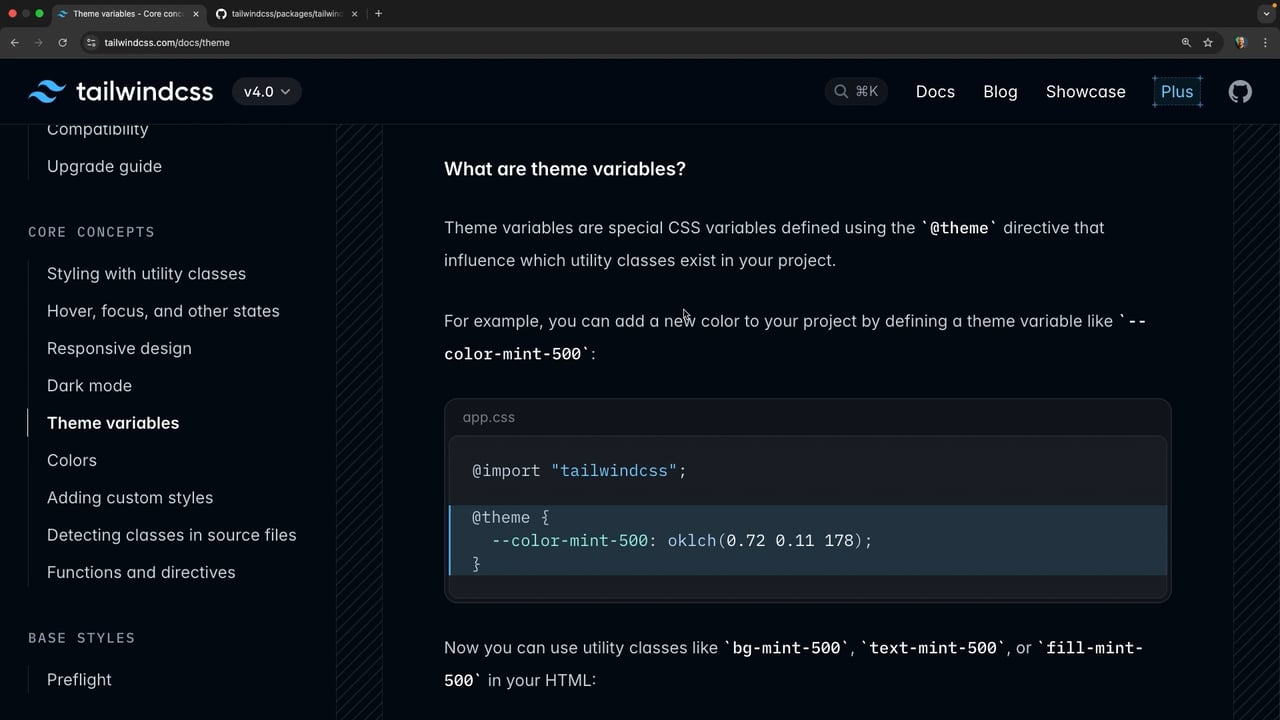Image resolution: width=1280 pixels, height=720 pixels.
Task: Click the @theme { code line
Action: point(511,517)
